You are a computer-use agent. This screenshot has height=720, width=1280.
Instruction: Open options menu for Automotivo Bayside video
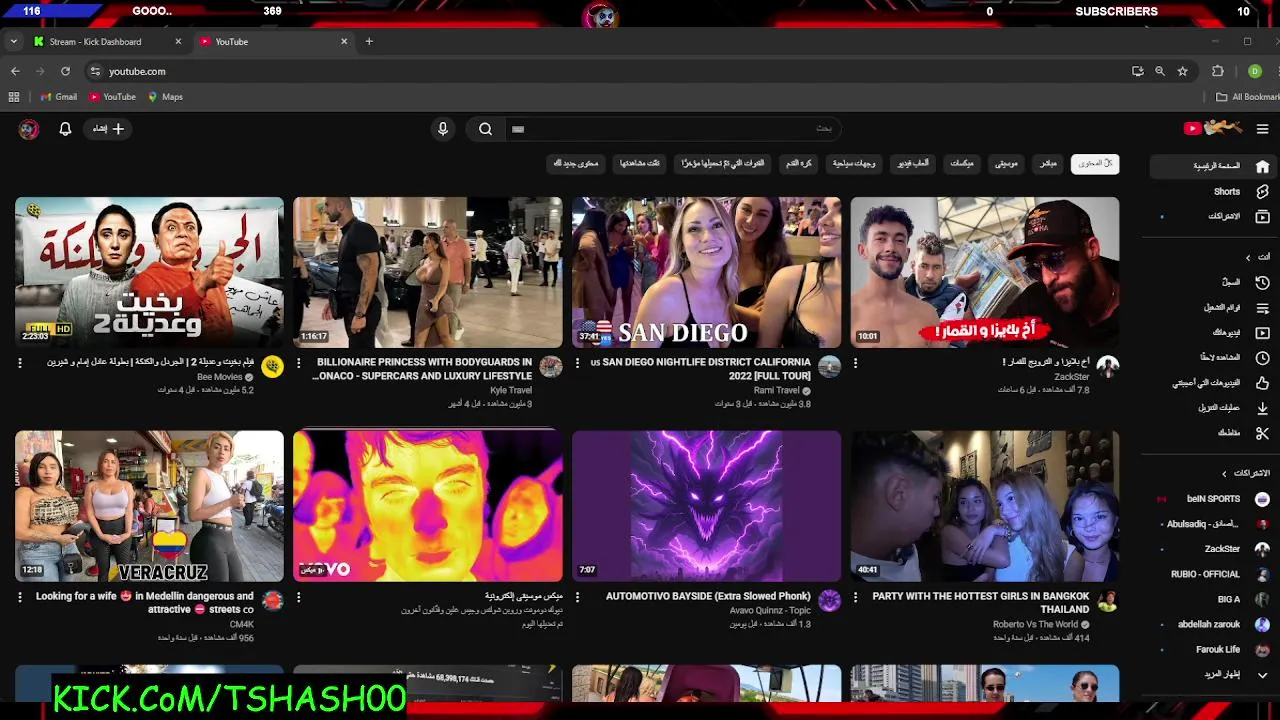[577, 597]
